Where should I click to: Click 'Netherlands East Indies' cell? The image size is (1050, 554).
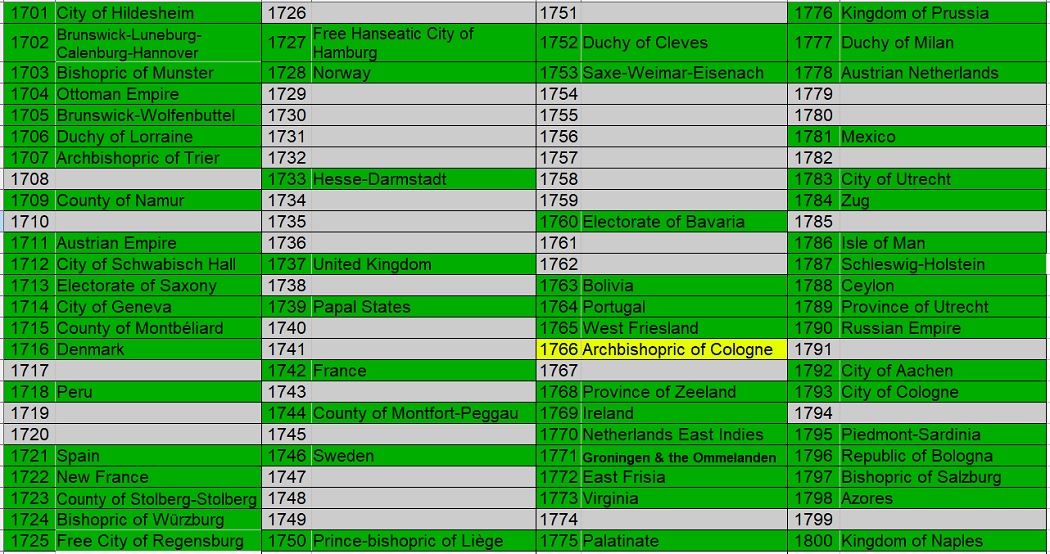tap(684, 435)
